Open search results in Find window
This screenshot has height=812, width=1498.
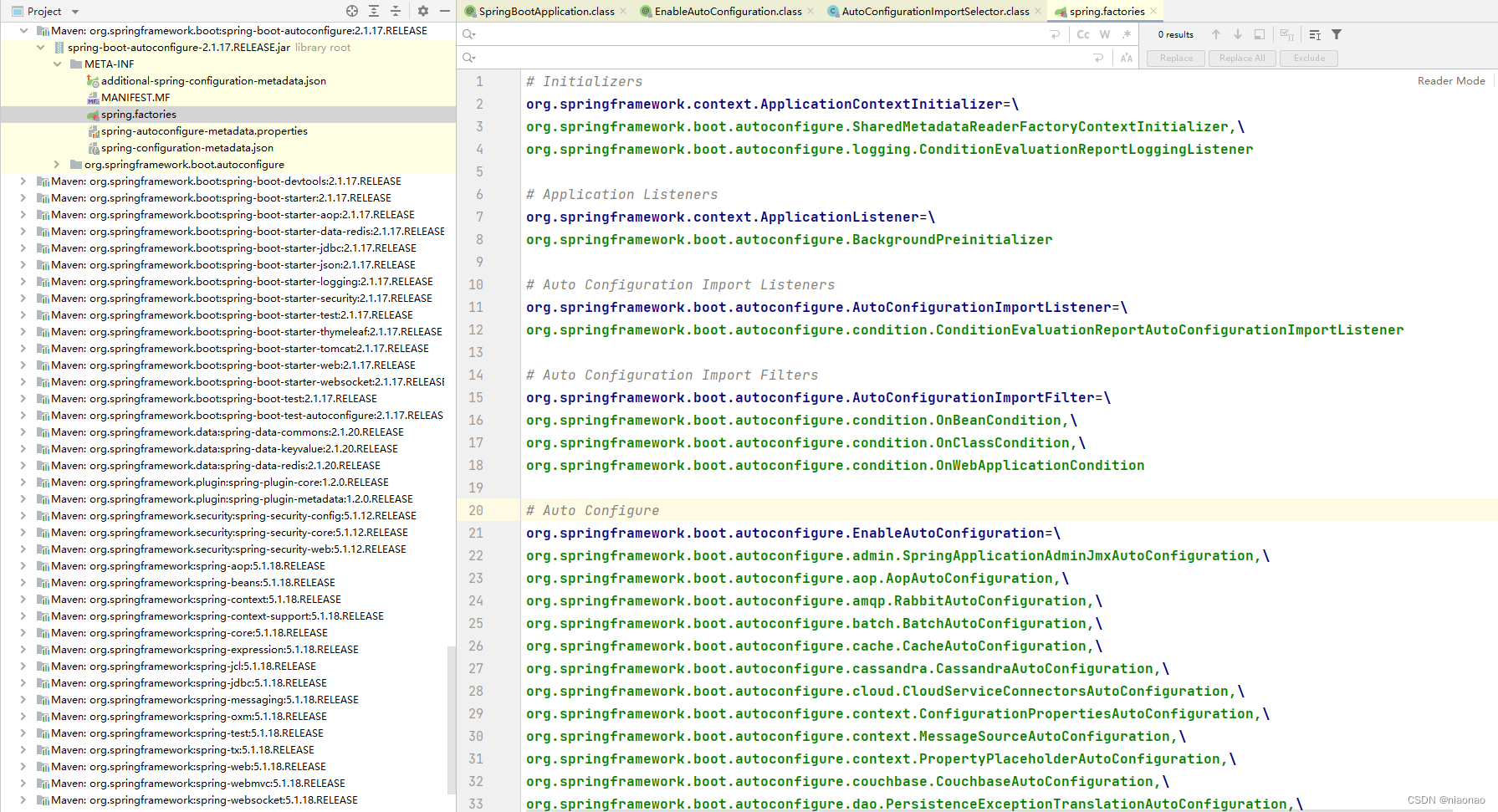point(1260,34)
